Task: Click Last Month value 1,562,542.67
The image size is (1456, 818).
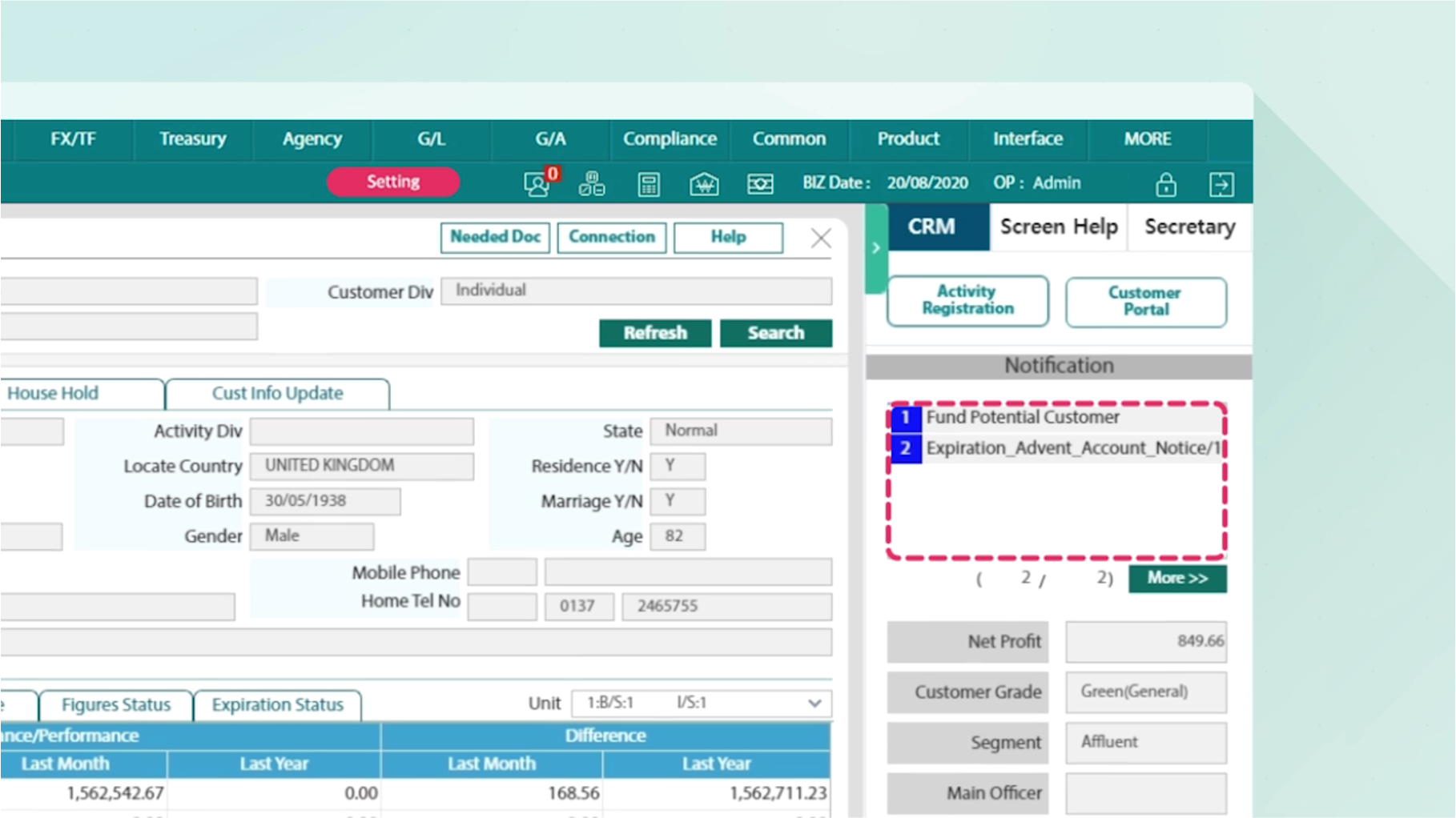Action: point(115,794)
